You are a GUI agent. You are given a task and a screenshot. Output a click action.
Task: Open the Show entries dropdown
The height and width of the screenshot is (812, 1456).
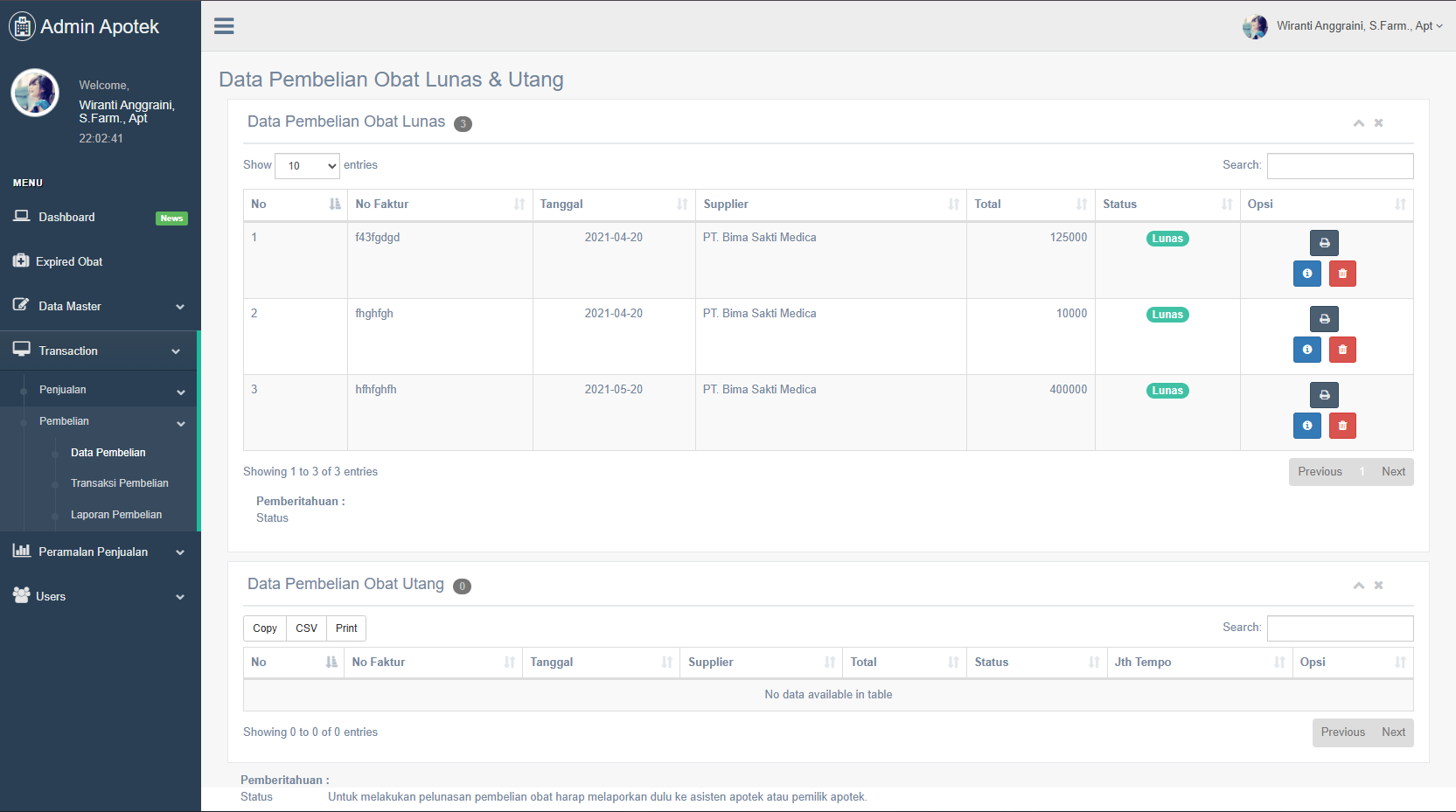(307, 166)
